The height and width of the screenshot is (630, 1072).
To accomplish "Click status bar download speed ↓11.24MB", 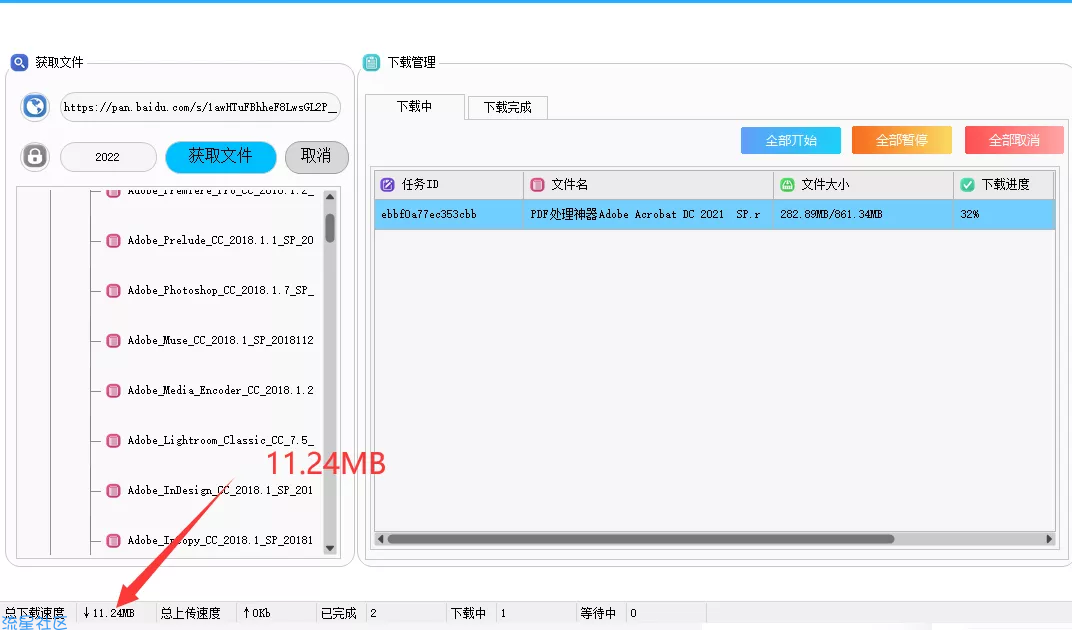I will click(109, 613).
